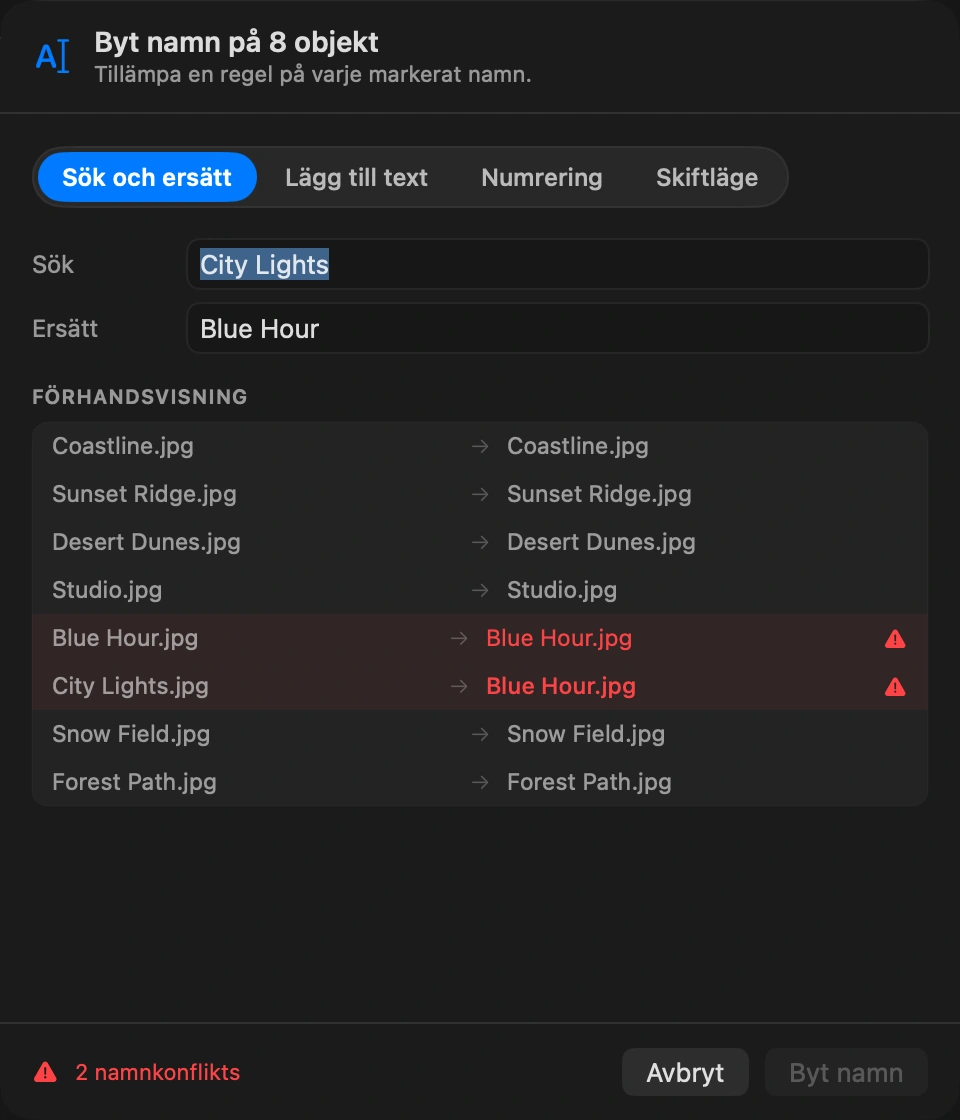Focus the Sök field containing City Lights

pos(557,264)
